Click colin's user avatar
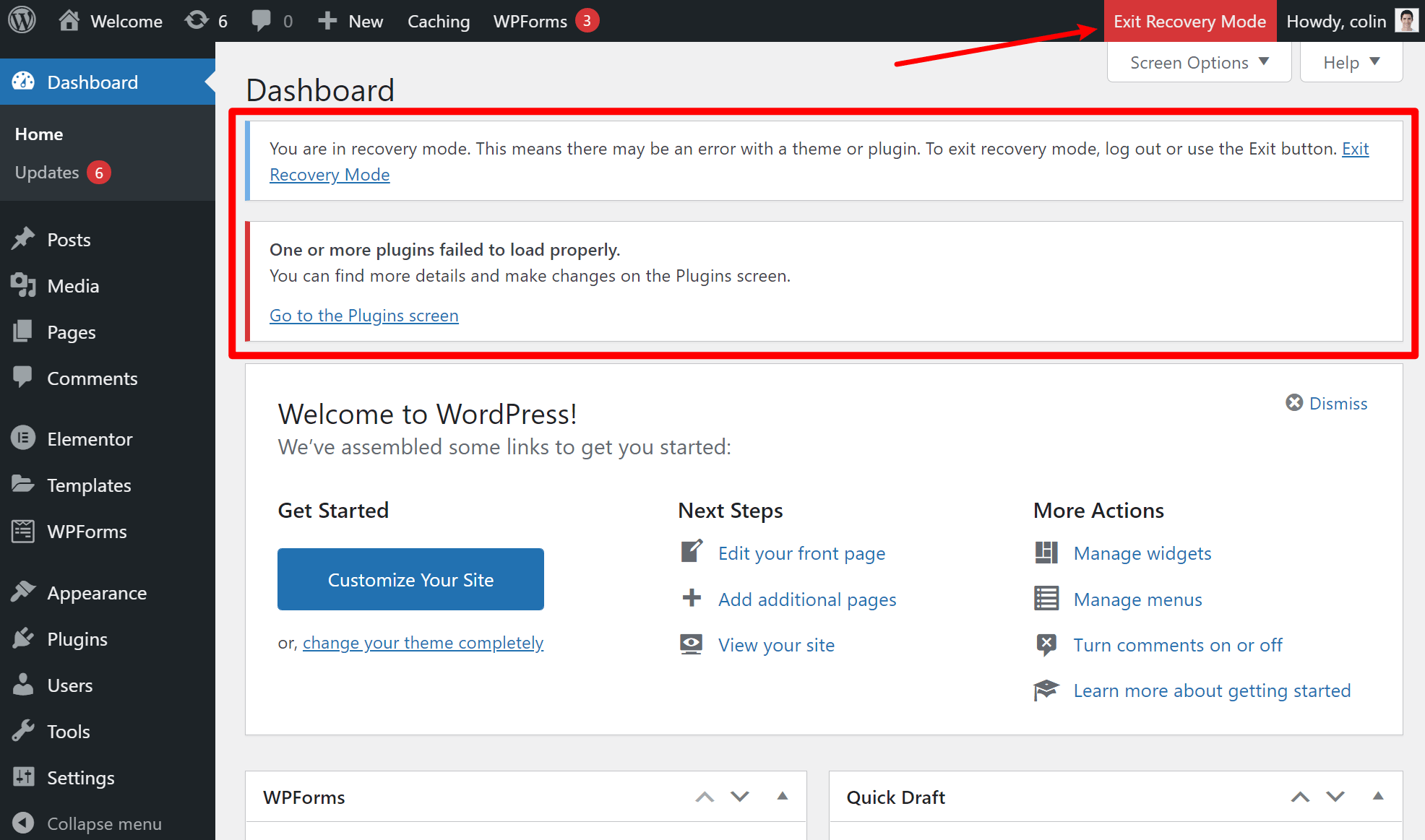 click(1405, 21)
